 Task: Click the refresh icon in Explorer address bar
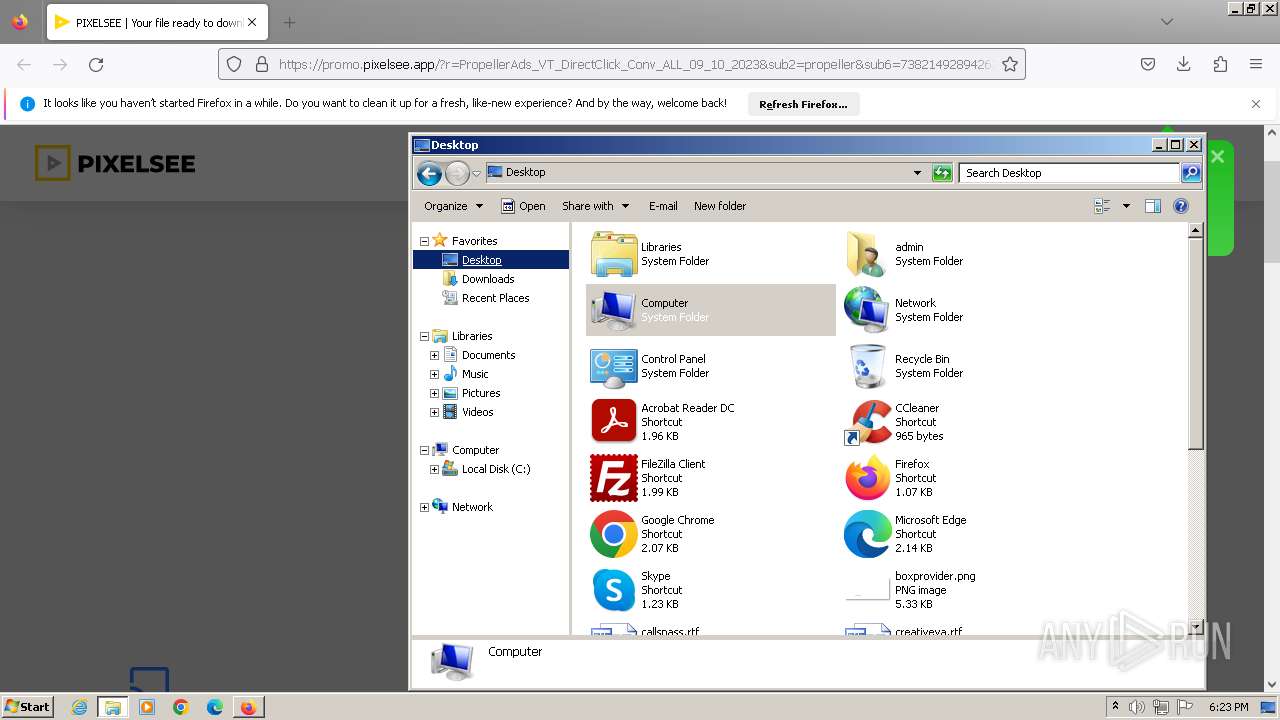942,173
